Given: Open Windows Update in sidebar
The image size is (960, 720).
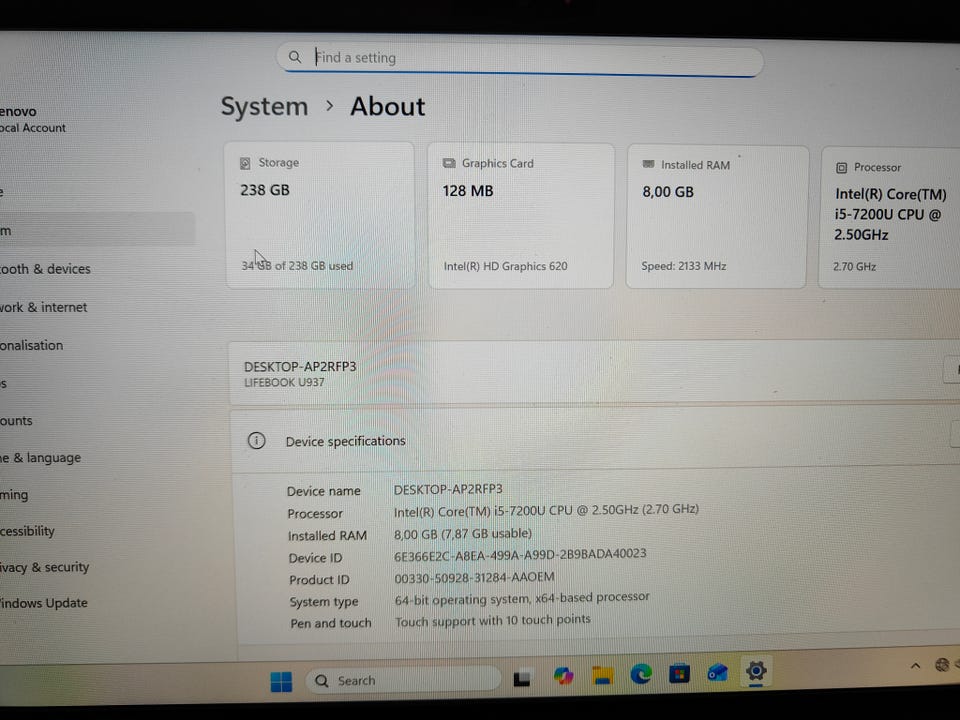Looking at the screenshot, I should click(44, 603).
